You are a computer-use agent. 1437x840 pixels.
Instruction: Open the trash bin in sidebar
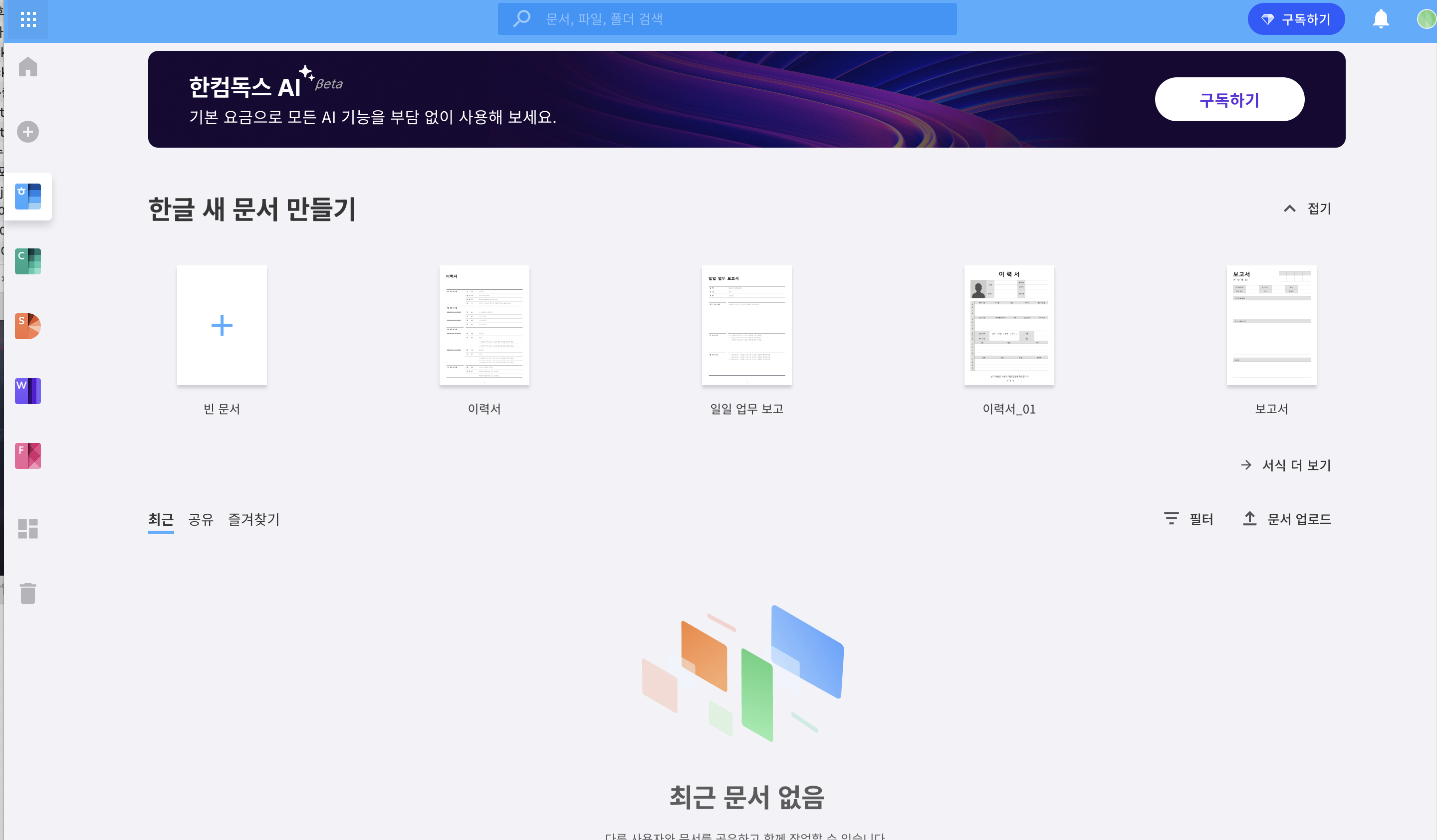click(28, 593)
